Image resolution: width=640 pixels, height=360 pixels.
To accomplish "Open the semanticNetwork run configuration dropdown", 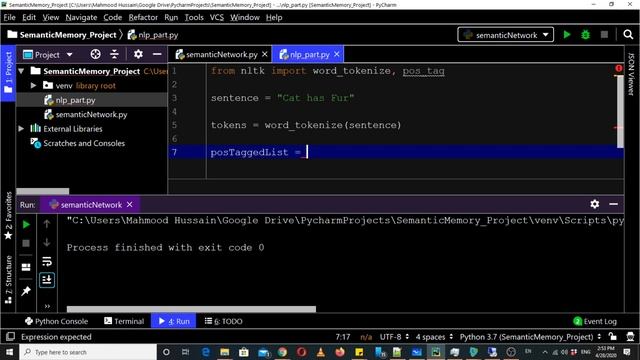I will click(506, 35).
